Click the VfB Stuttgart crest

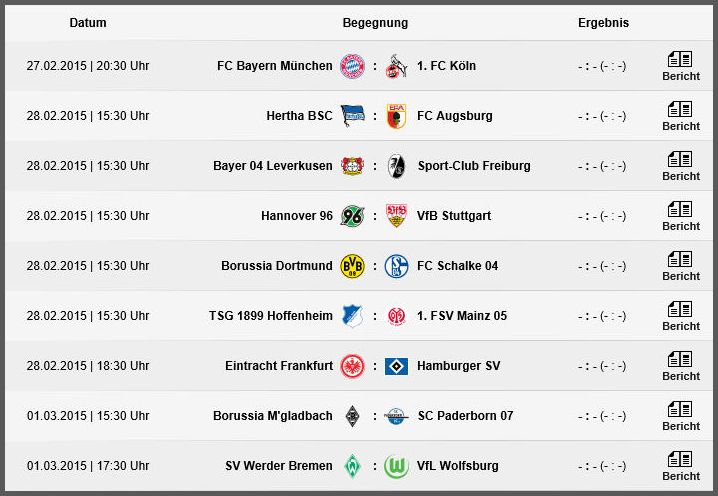click(396, 216)
